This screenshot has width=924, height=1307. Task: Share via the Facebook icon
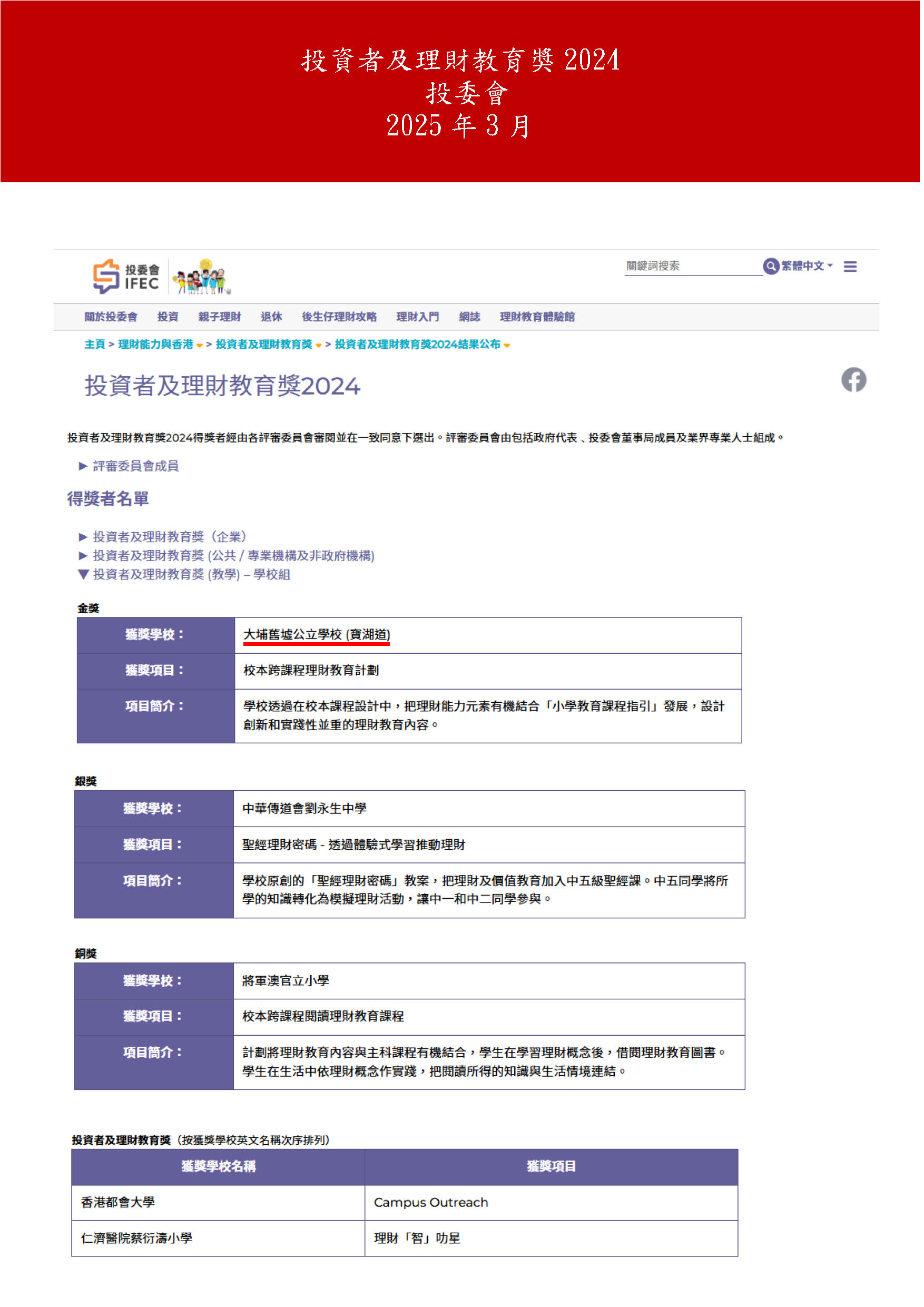click(853, 380)
